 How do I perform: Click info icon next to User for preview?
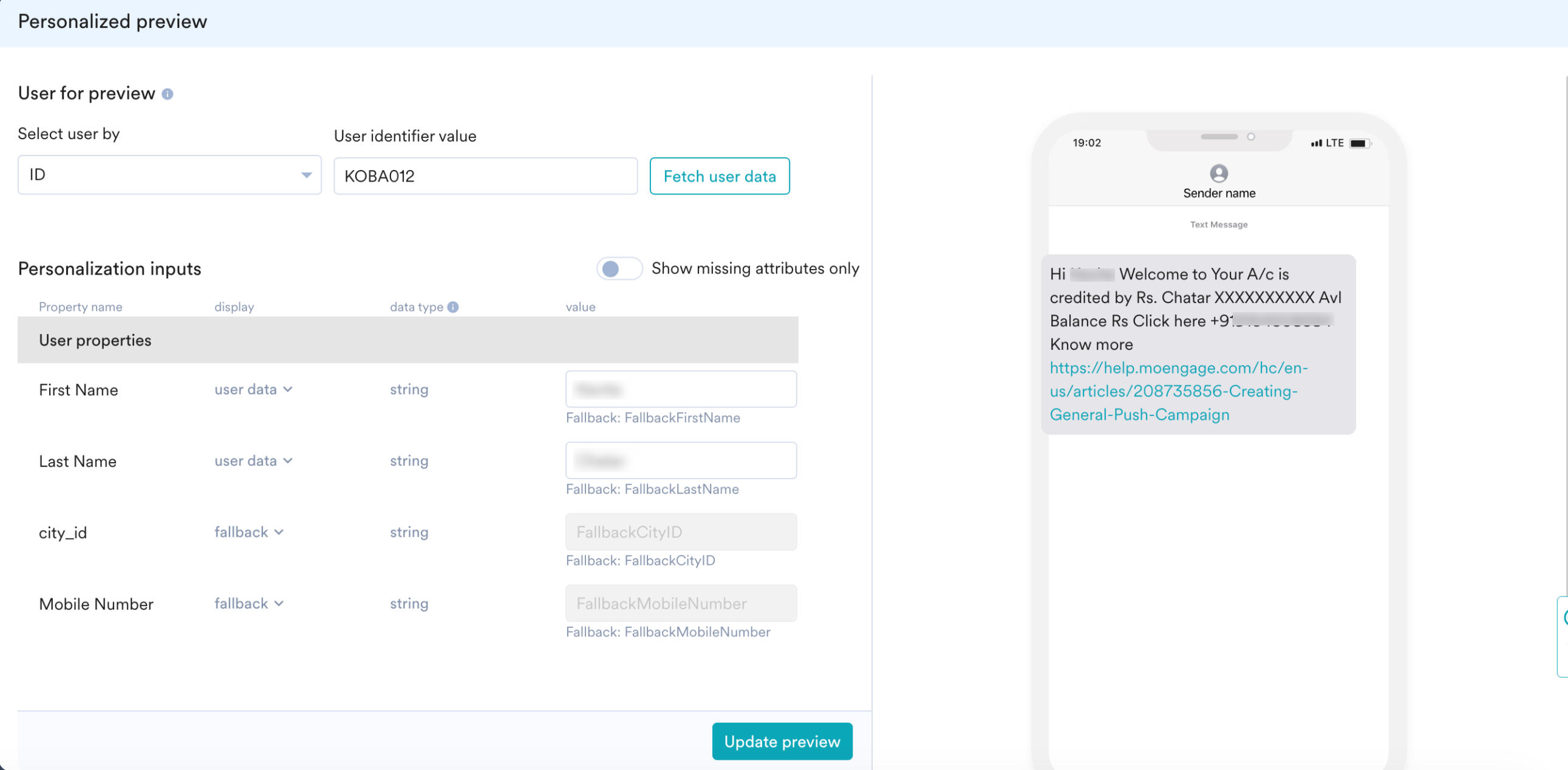(168, 94)
